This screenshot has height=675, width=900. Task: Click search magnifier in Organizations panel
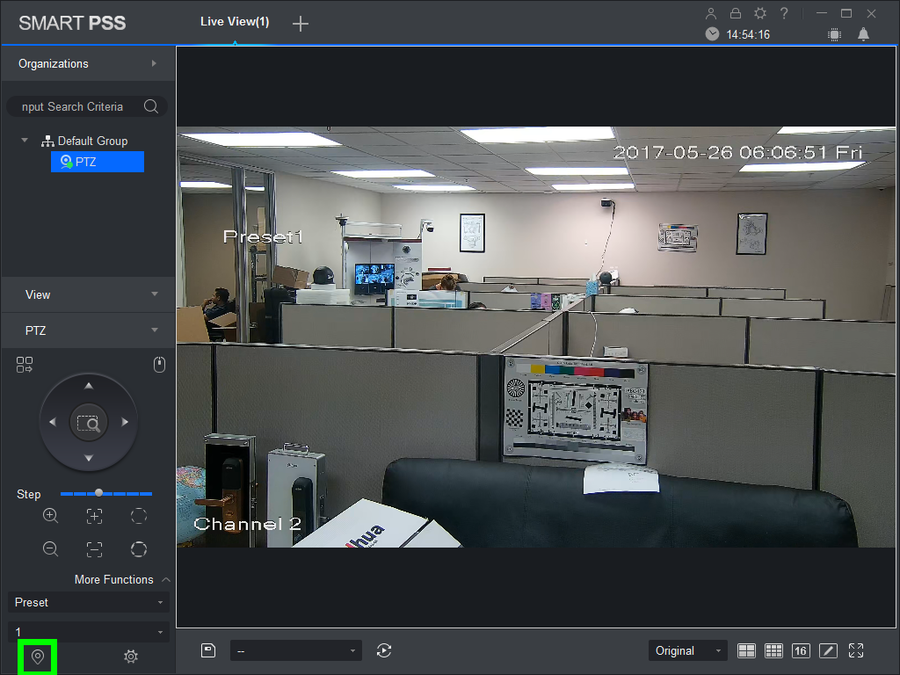click(x=151, y=106)
